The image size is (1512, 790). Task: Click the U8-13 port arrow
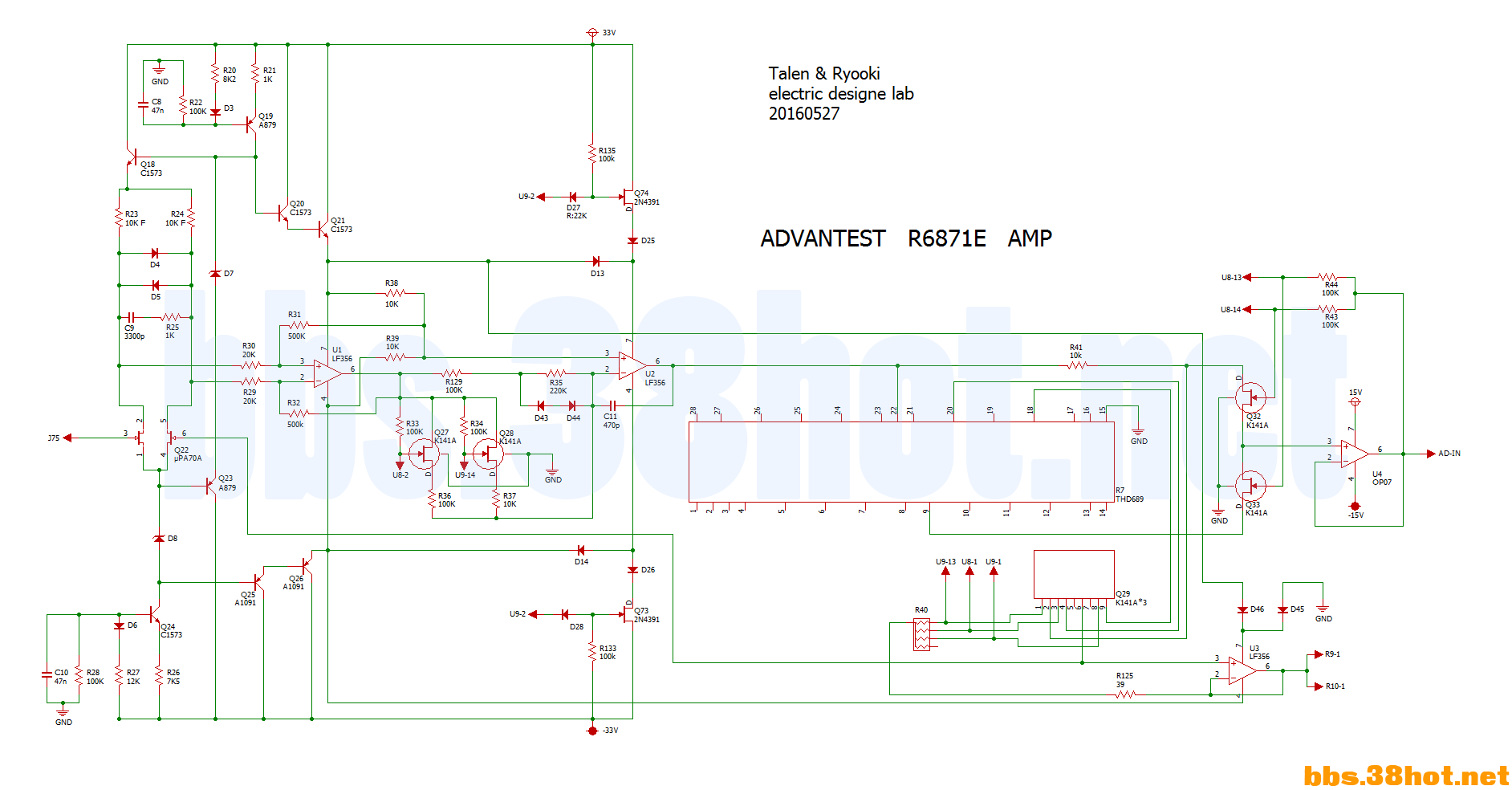click(x=1247, y=277)
